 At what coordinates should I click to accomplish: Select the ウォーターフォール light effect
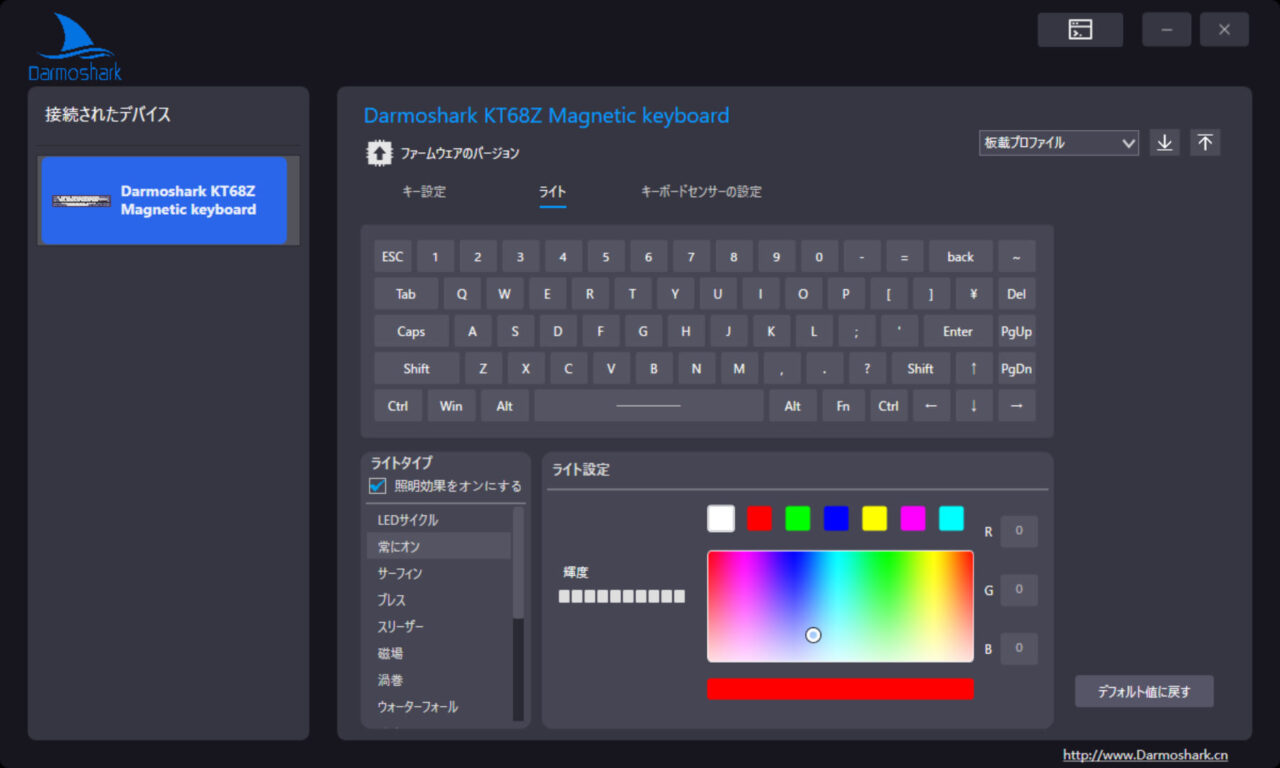tap(439, 707)
